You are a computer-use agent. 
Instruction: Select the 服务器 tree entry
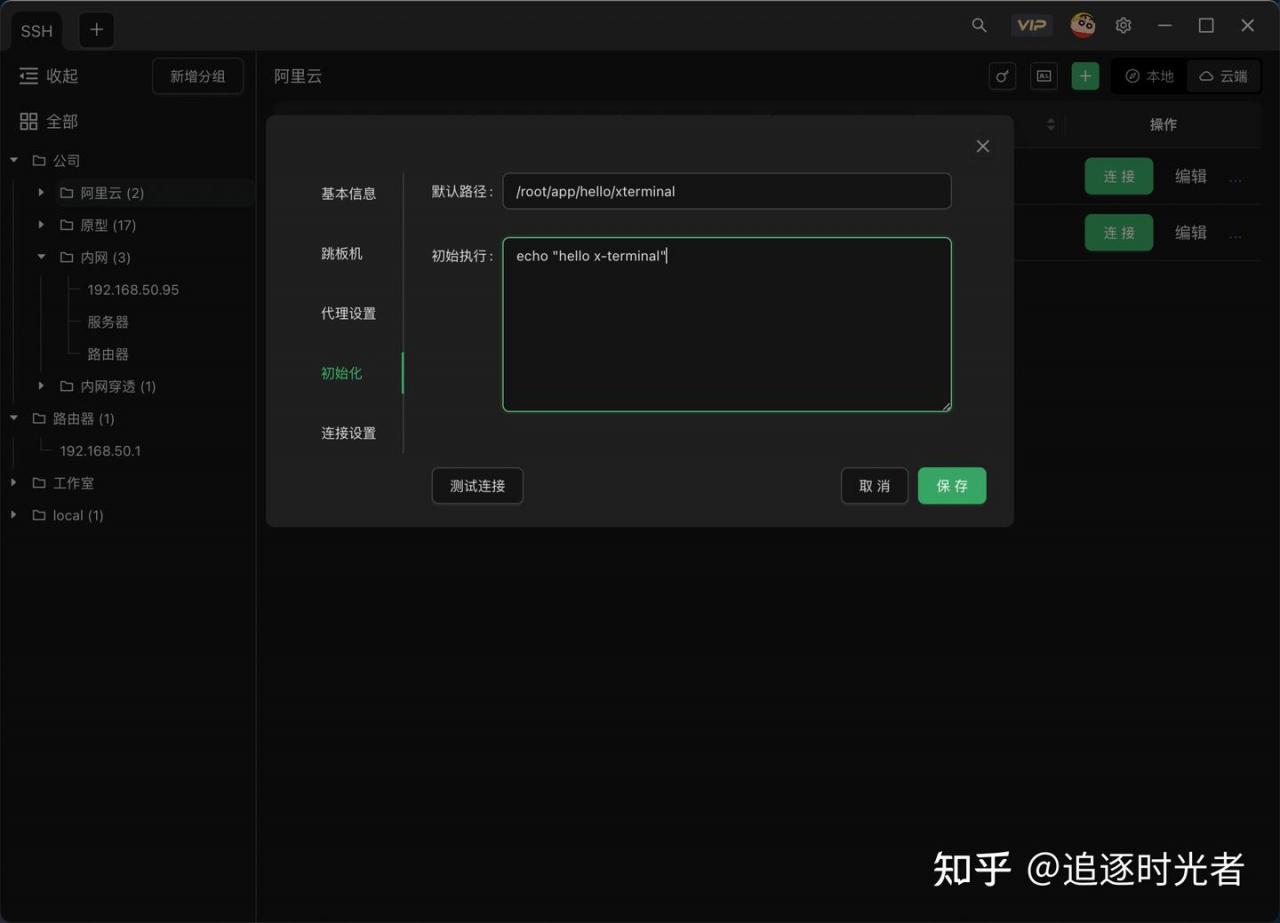108,322
